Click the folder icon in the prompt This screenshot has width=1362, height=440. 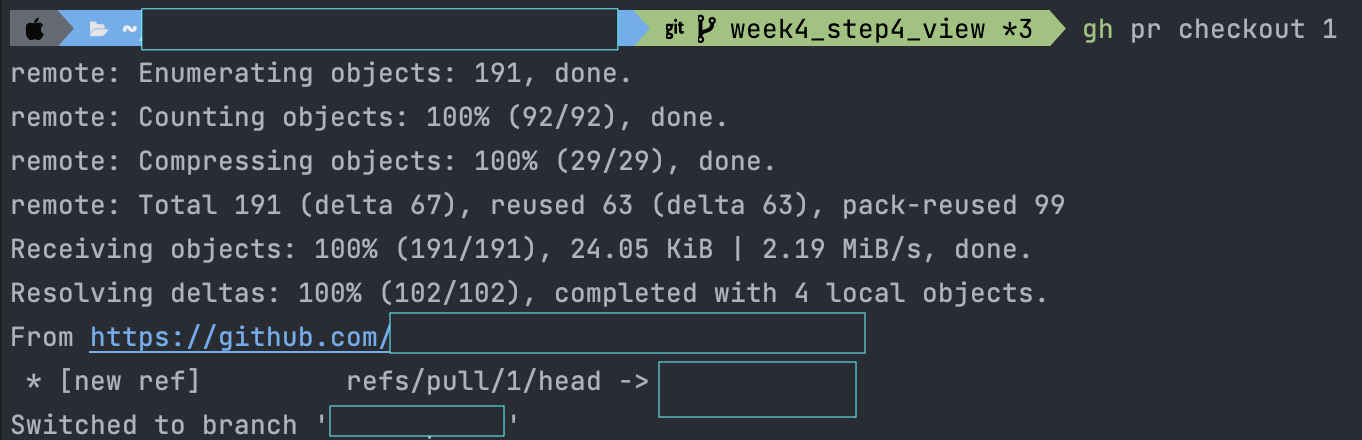pyautogui.click(x=98, y=29)
